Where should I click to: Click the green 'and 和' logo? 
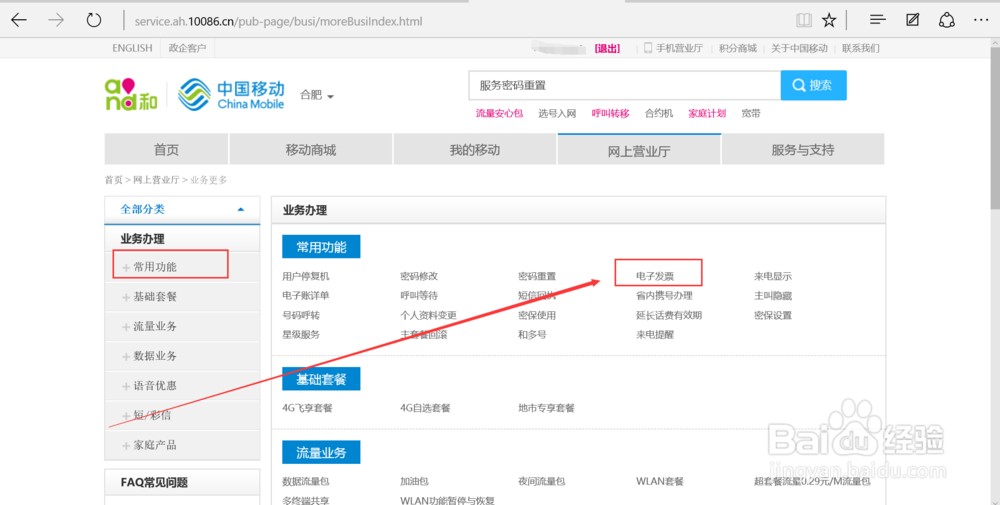[x=131, y=94]
